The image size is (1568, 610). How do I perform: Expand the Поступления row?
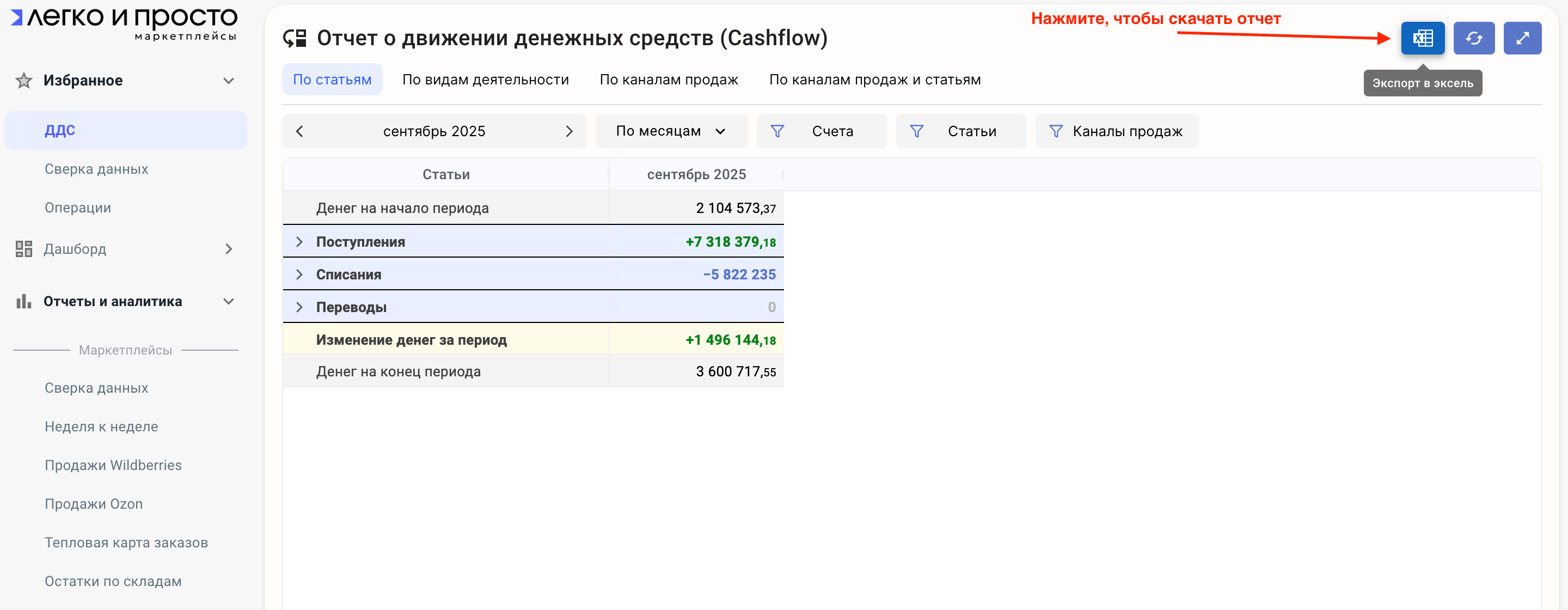point(299,242)
